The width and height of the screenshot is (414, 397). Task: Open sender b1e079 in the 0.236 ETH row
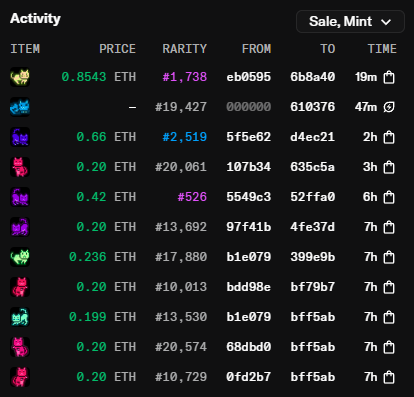[249, 257]
